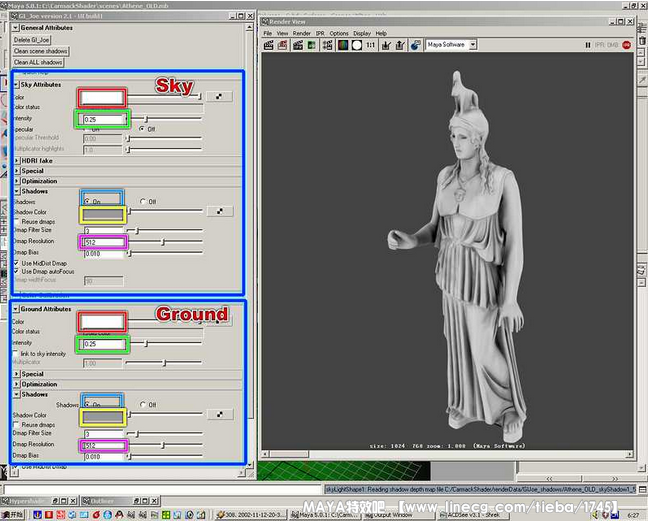Turn Sky Specular Off radio button
Screen dimensions: 652x524
click(142, 129)
